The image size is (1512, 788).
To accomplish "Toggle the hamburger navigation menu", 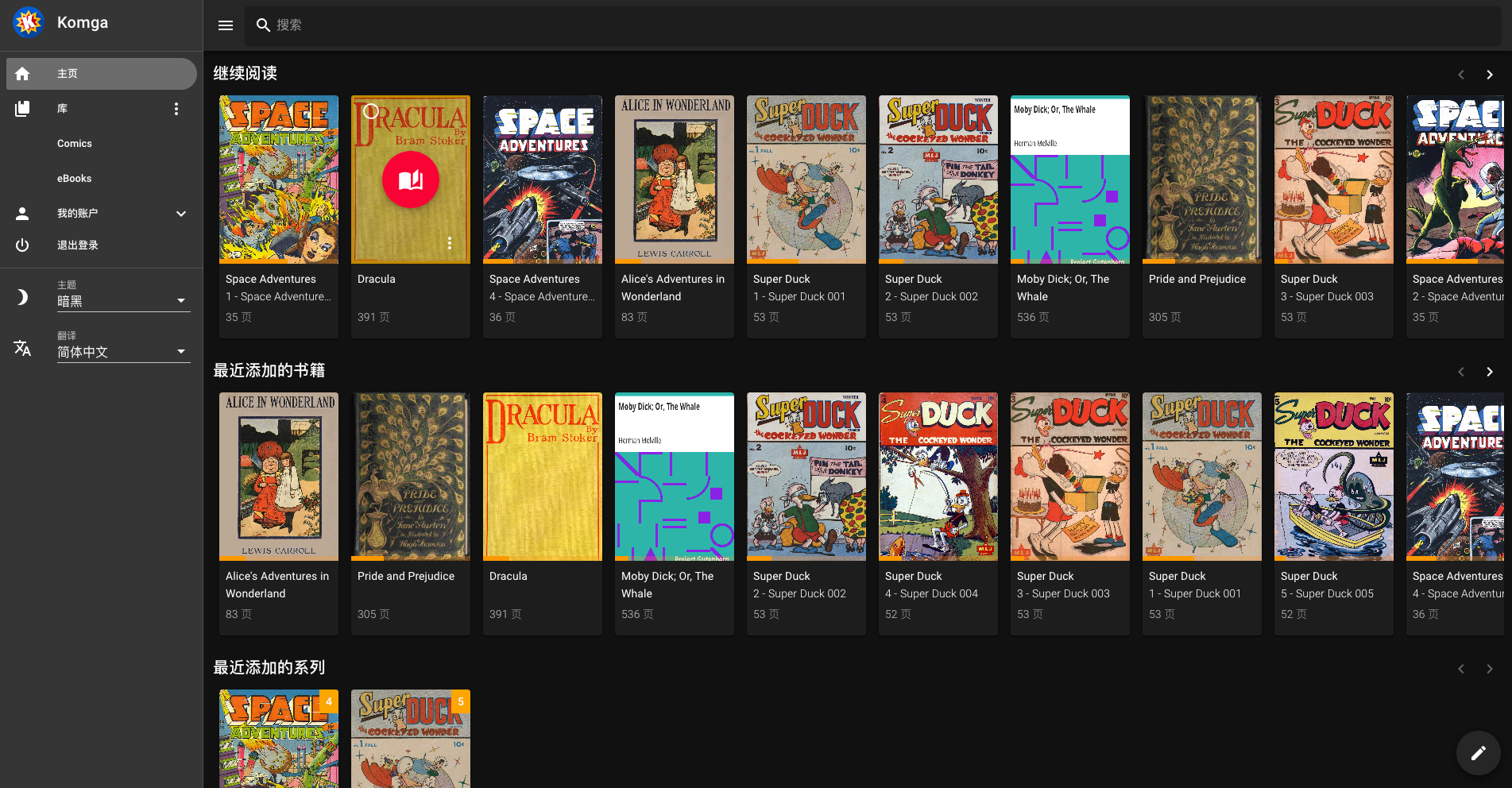I will click(x=226, y=25).
